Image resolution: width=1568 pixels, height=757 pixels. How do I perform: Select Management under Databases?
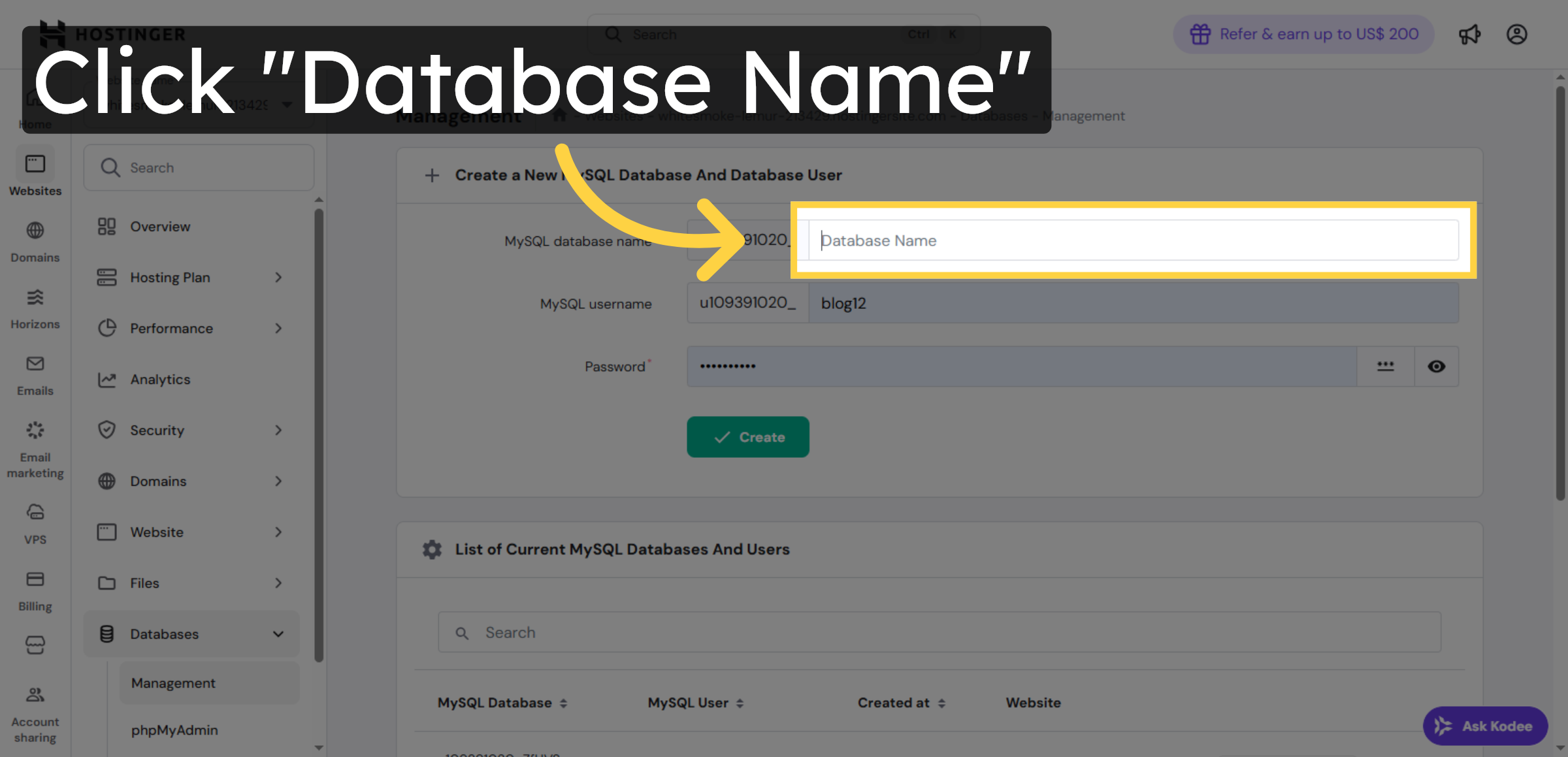[173, 683]
